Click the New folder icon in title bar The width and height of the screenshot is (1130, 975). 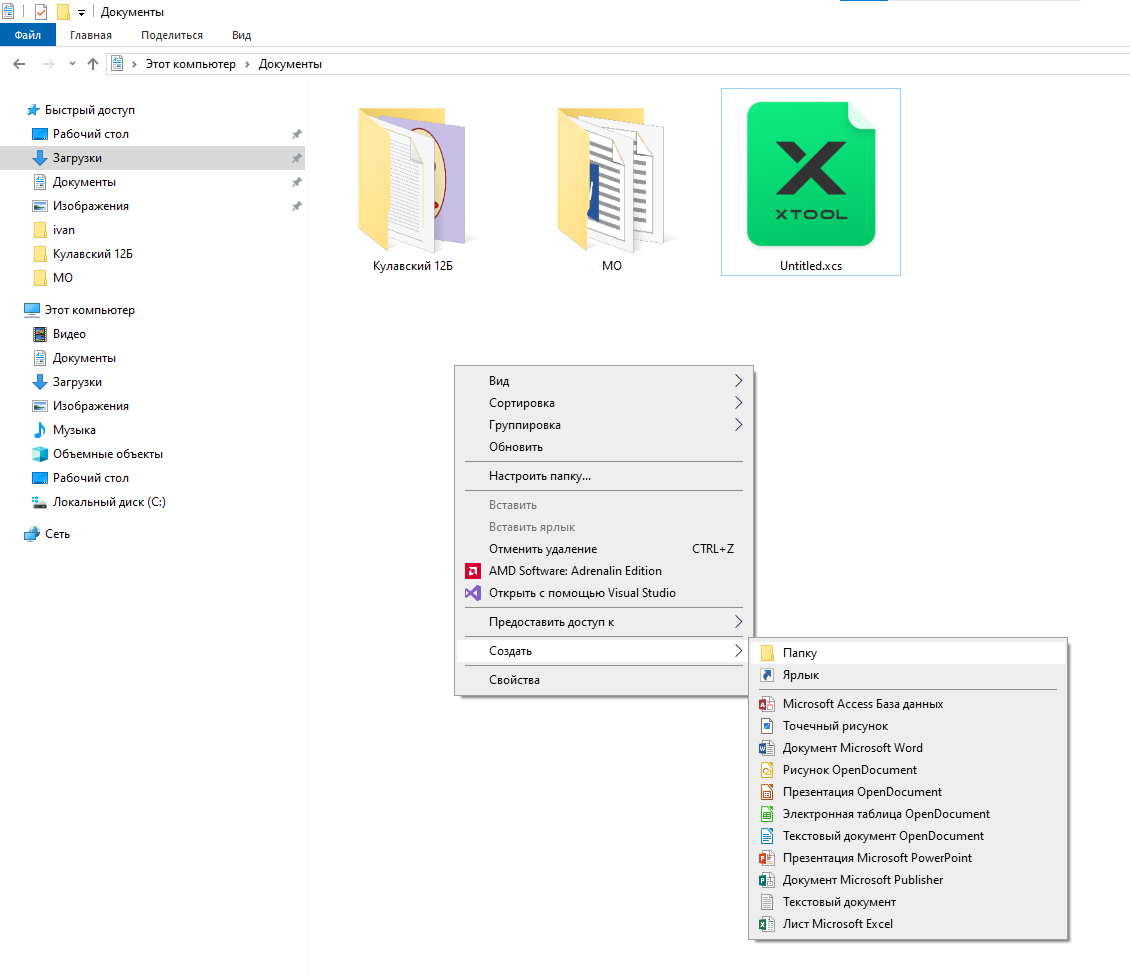coord(63,12)
